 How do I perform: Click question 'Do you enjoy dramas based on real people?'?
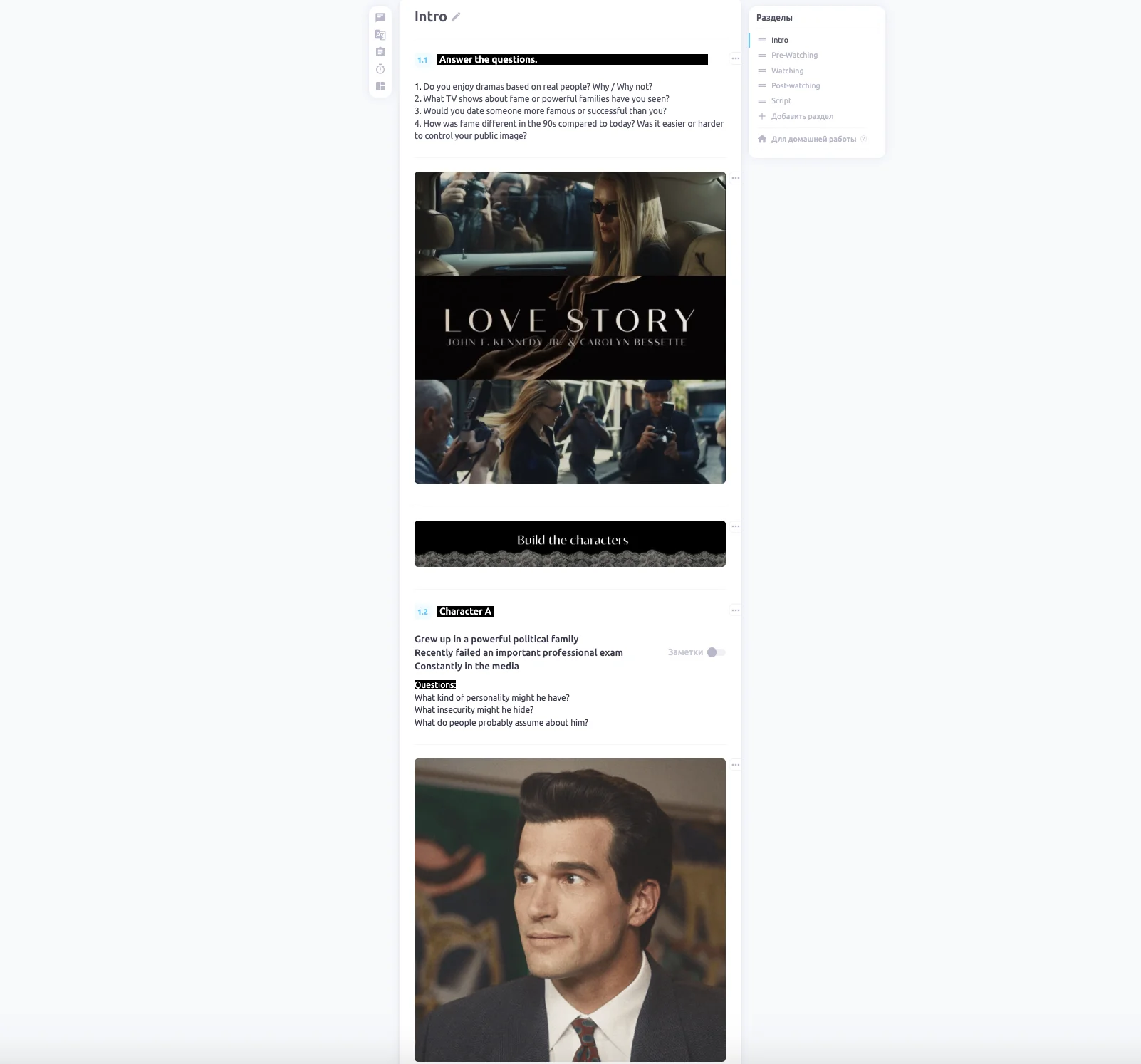(533, 87)
